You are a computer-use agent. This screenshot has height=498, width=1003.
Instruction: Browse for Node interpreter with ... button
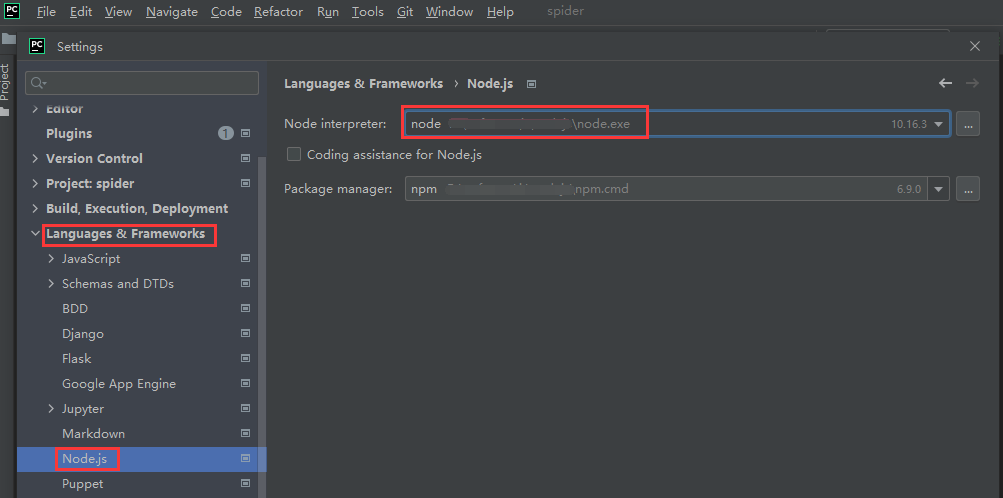[x=968, y=124]
